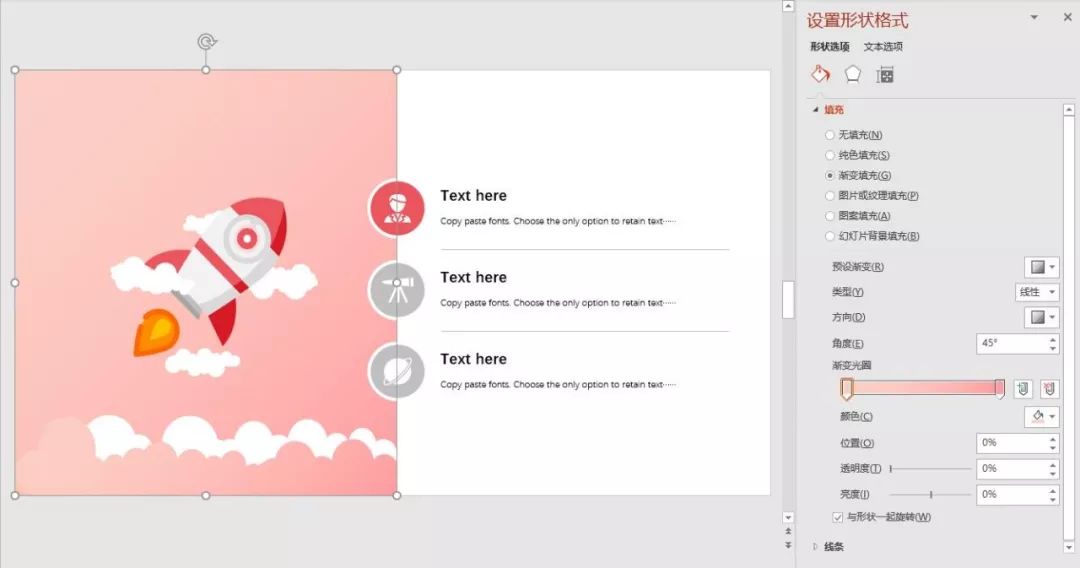Image resolution: width=1080 pixels, height=568 pixels.
Task: Expand the 线条 section
Action: click(x=816, y=547)
